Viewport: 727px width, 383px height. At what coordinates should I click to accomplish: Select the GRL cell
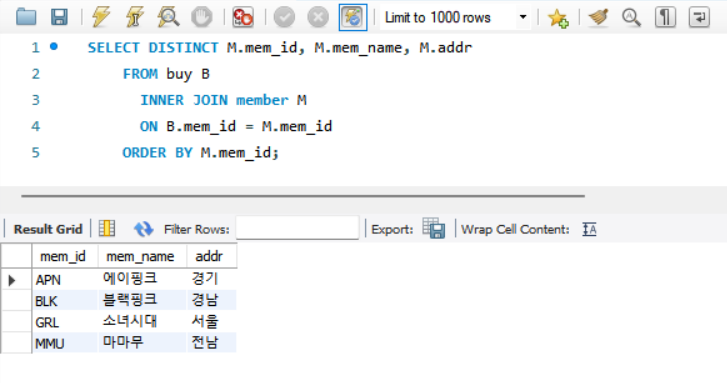(x=64, y=322)
